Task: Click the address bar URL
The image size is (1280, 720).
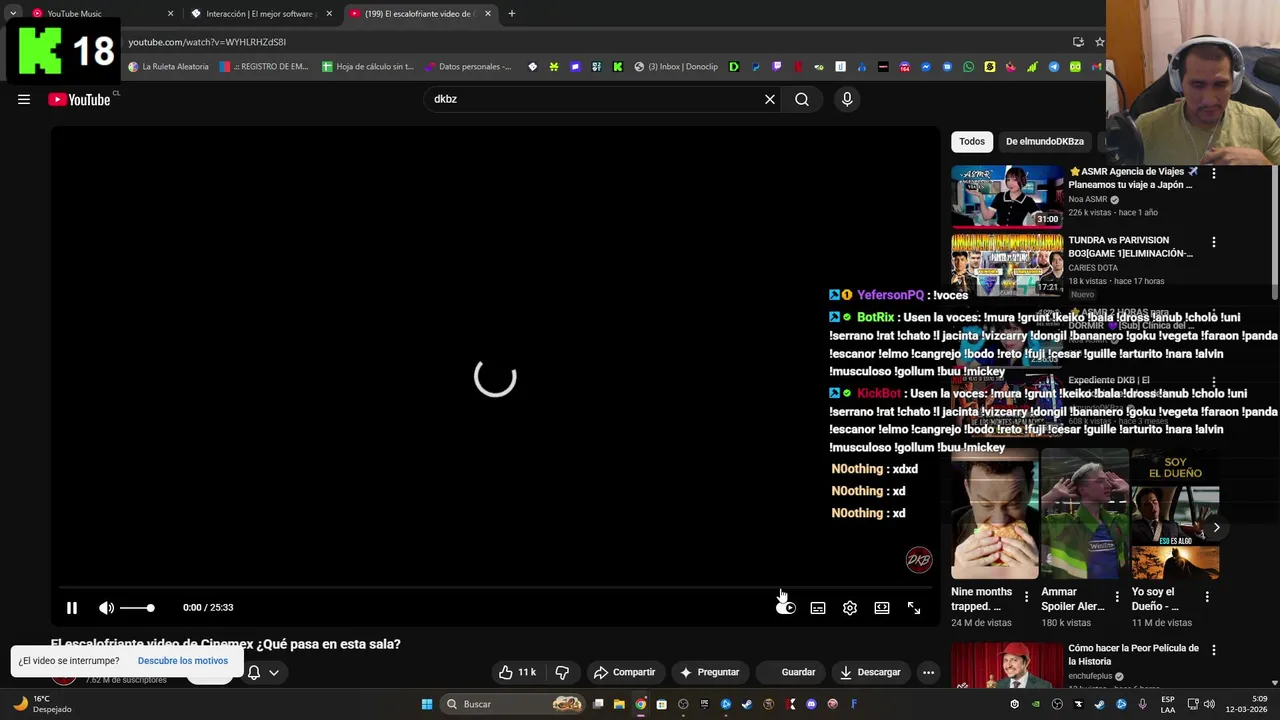Action: 207,42
